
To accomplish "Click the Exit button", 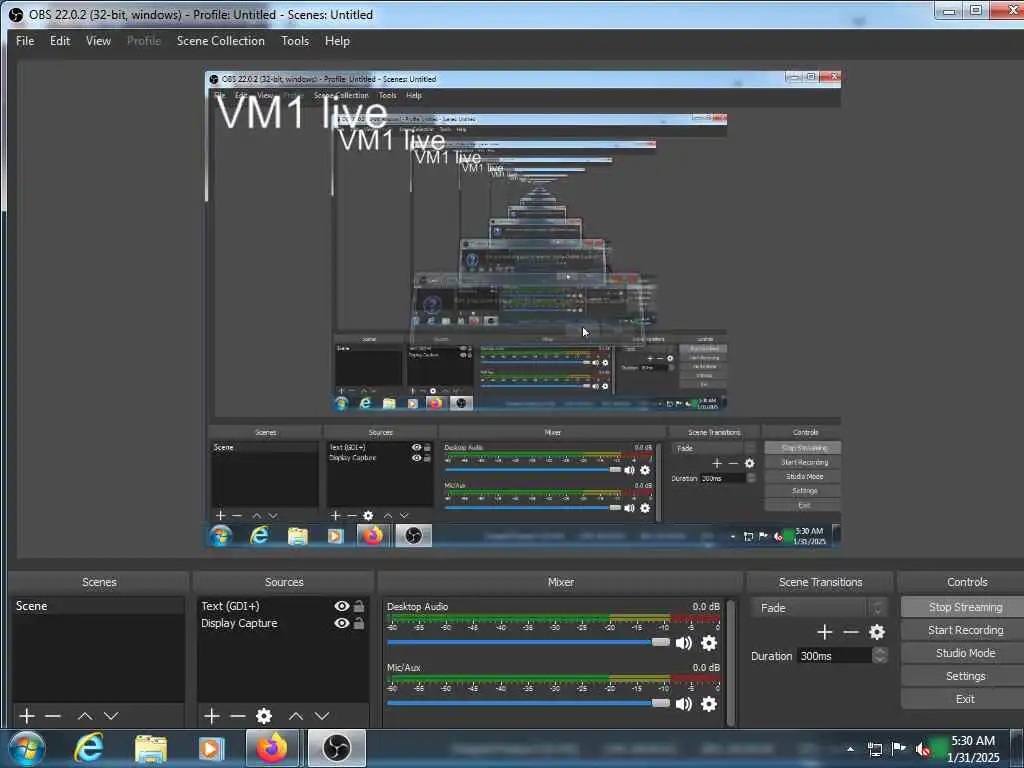I will click(x=965, y=699).
